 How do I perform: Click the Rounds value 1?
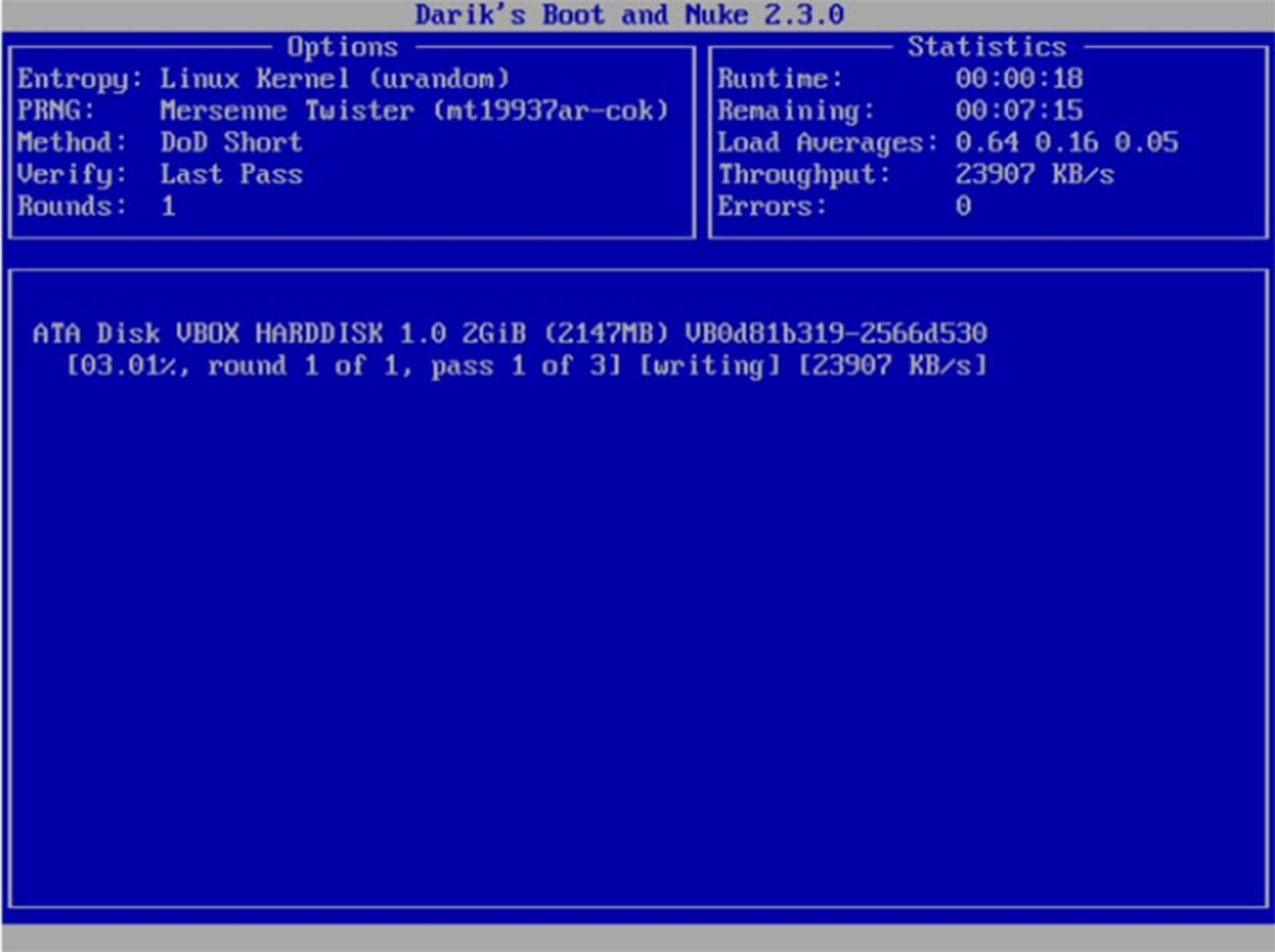click(x=169, y=206)
